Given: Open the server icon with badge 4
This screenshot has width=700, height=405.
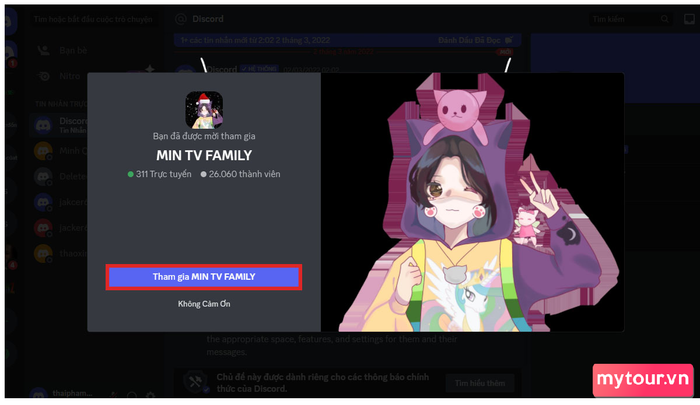Looking at the screenshot, I should 11,257.
